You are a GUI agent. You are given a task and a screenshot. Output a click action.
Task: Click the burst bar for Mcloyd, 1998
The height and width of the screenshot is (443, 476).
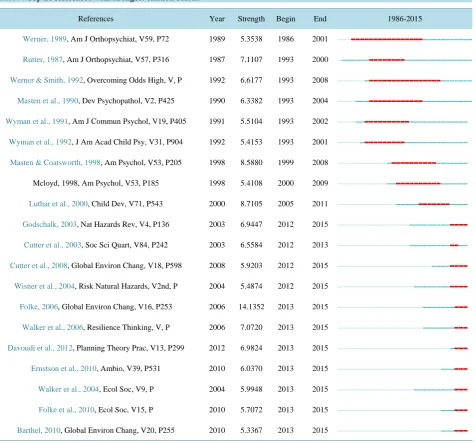pos(418,184)
